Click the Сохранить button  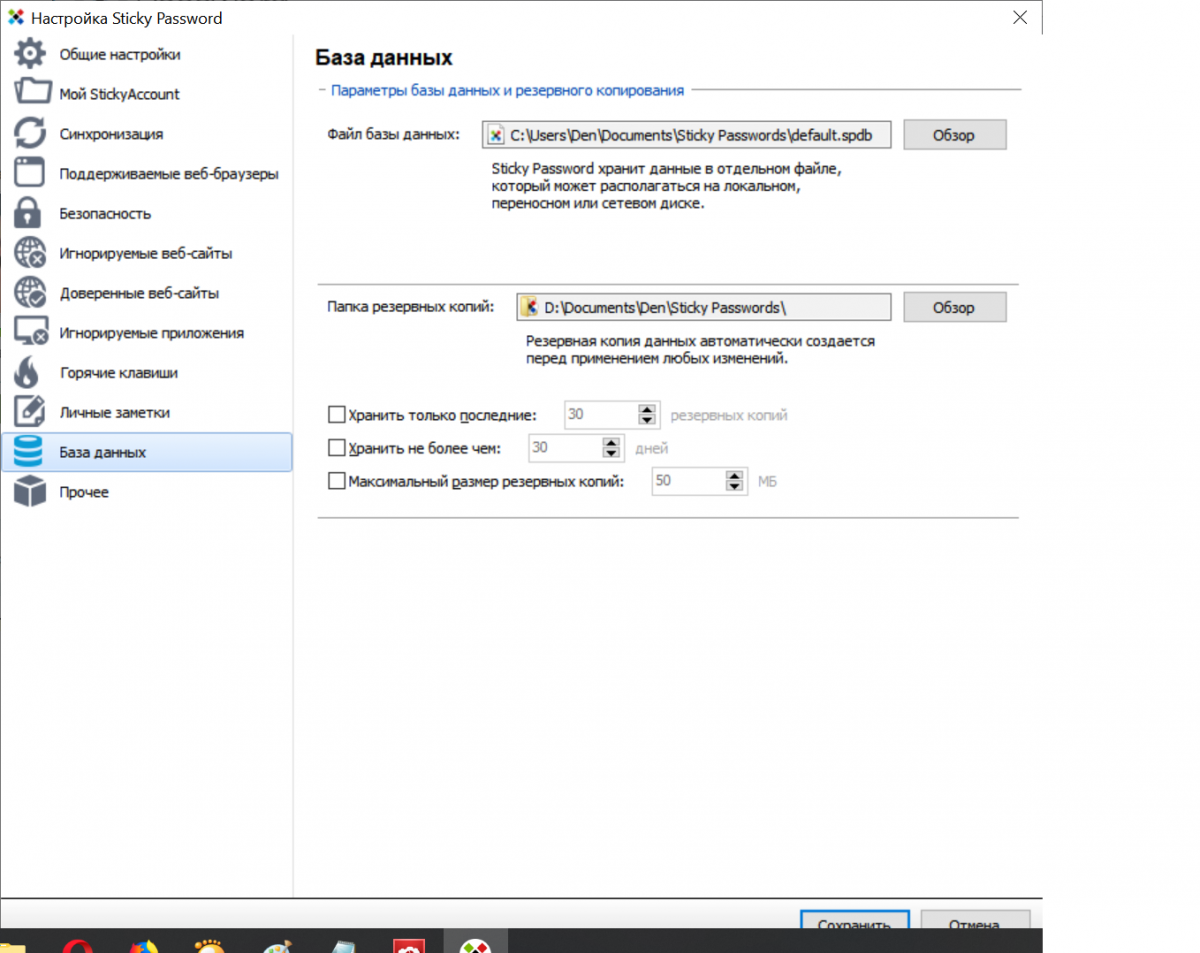click(855, 918)
